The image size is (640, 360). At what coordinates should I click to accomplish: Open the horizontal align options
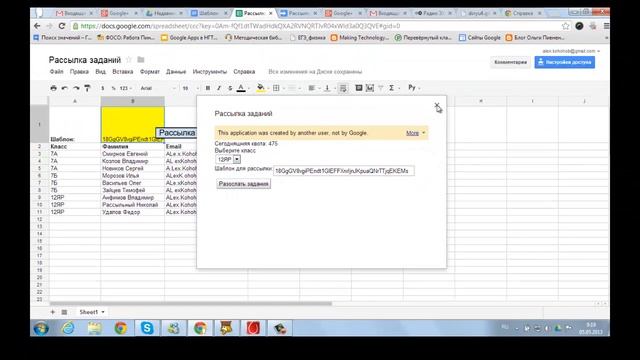click(313, 88)
